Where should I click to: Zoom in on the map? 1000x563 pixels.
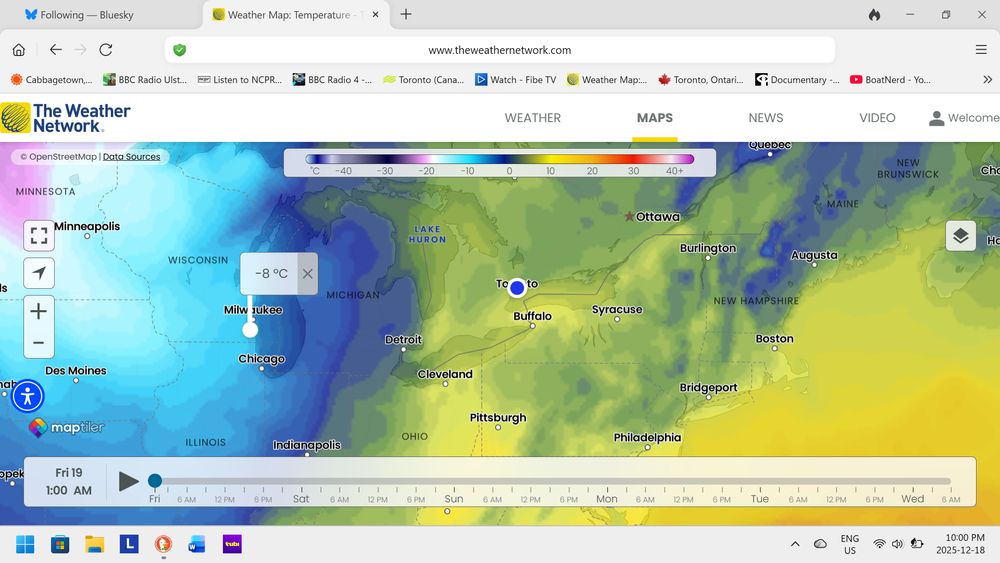tap(39, 311)
